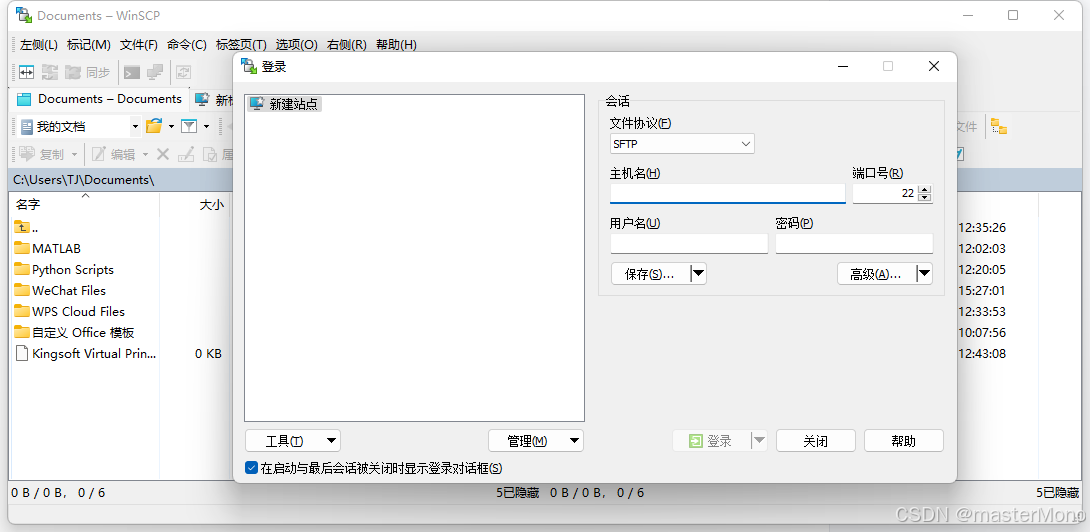Click the 密码 password input field
The image size is (1090, 532).
coord(854,243)
